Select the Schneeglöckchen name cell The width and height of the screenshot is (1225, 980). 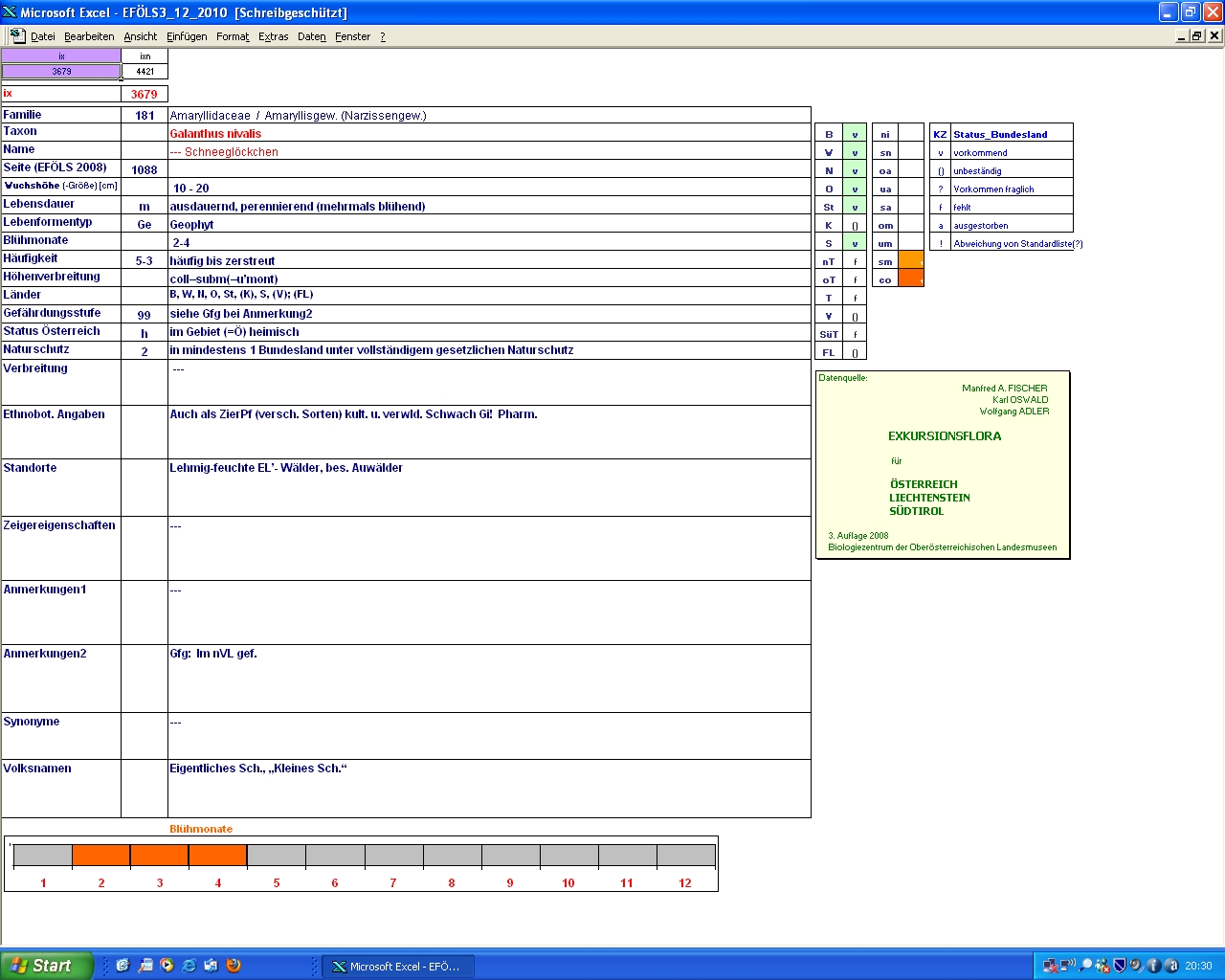(x=489, y=151)
